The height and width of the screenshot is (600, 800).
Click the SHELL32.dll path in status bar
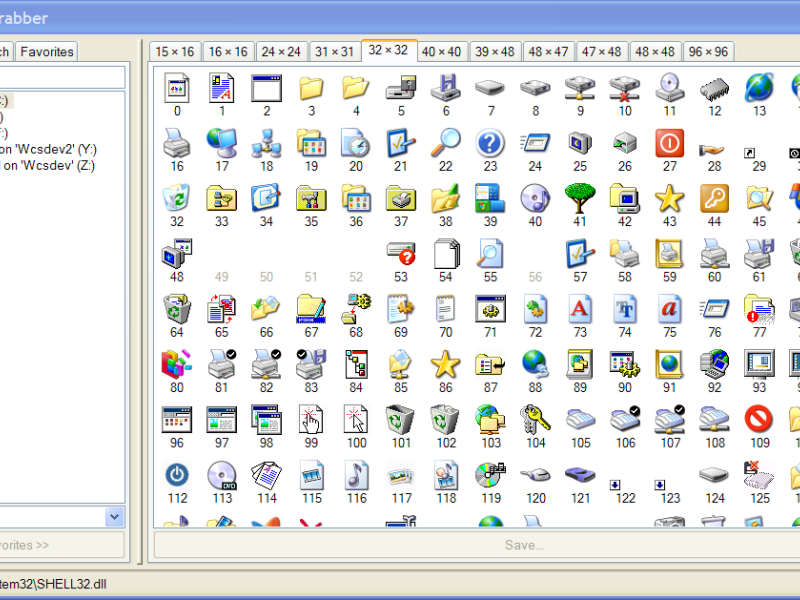tap(53, 584)
